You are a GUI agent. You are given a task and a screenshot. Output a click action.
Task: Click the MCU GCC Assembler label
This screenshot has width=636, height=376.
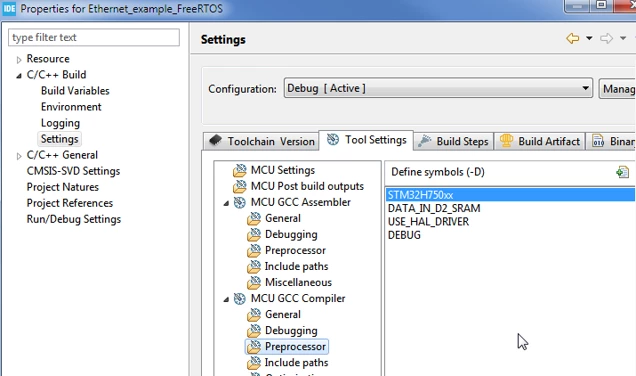tap(301, 202)
